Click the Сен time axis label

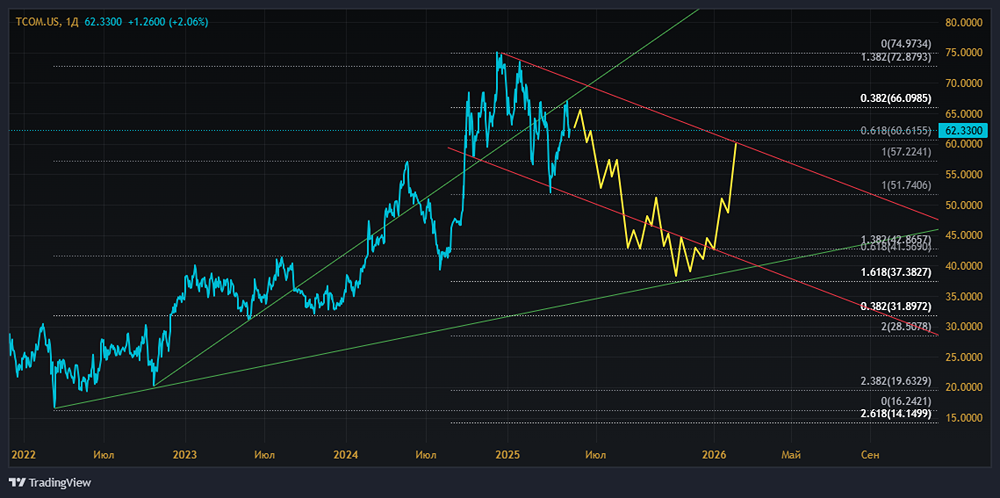(870, 455)
